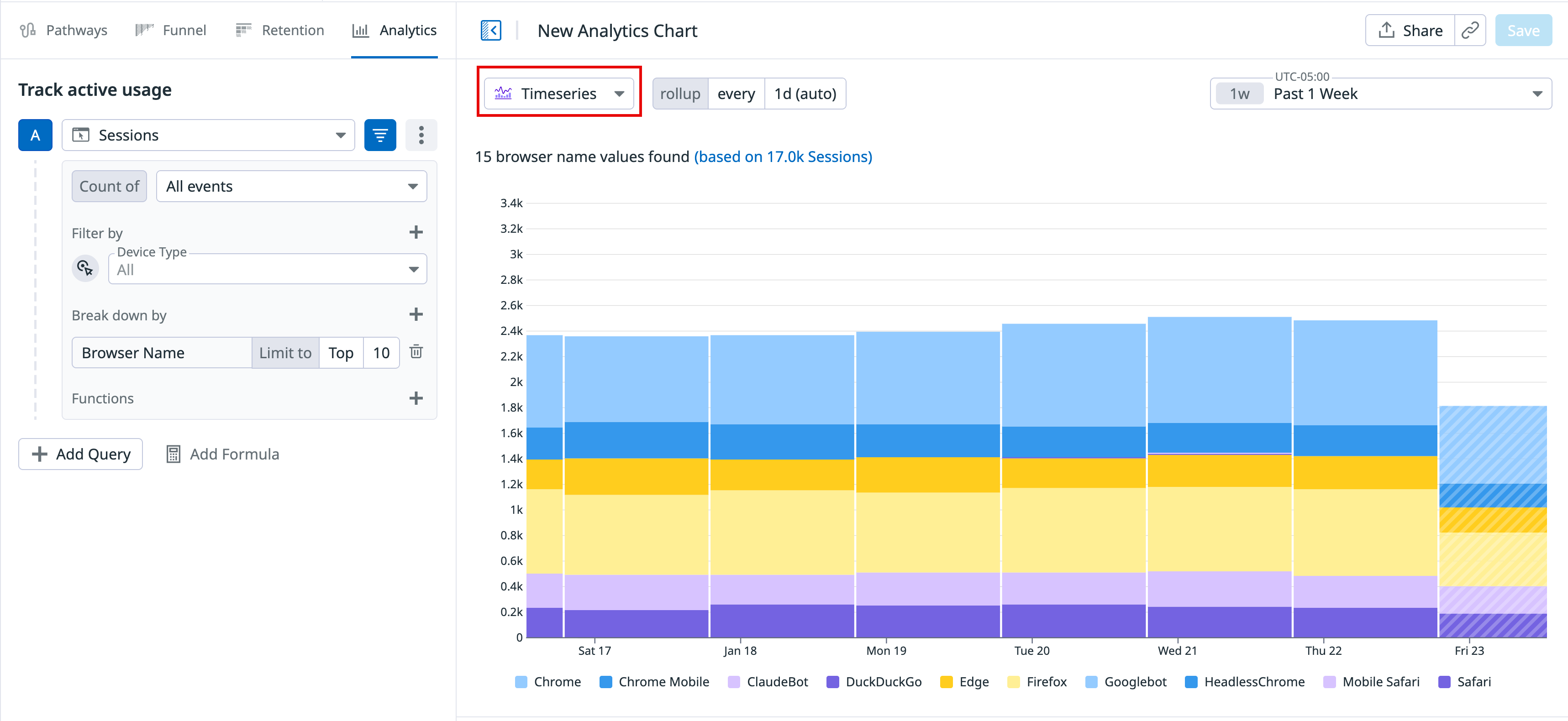Add a new Filter by condition
This screenshot has height=721, width=1568.
[416, 232]
